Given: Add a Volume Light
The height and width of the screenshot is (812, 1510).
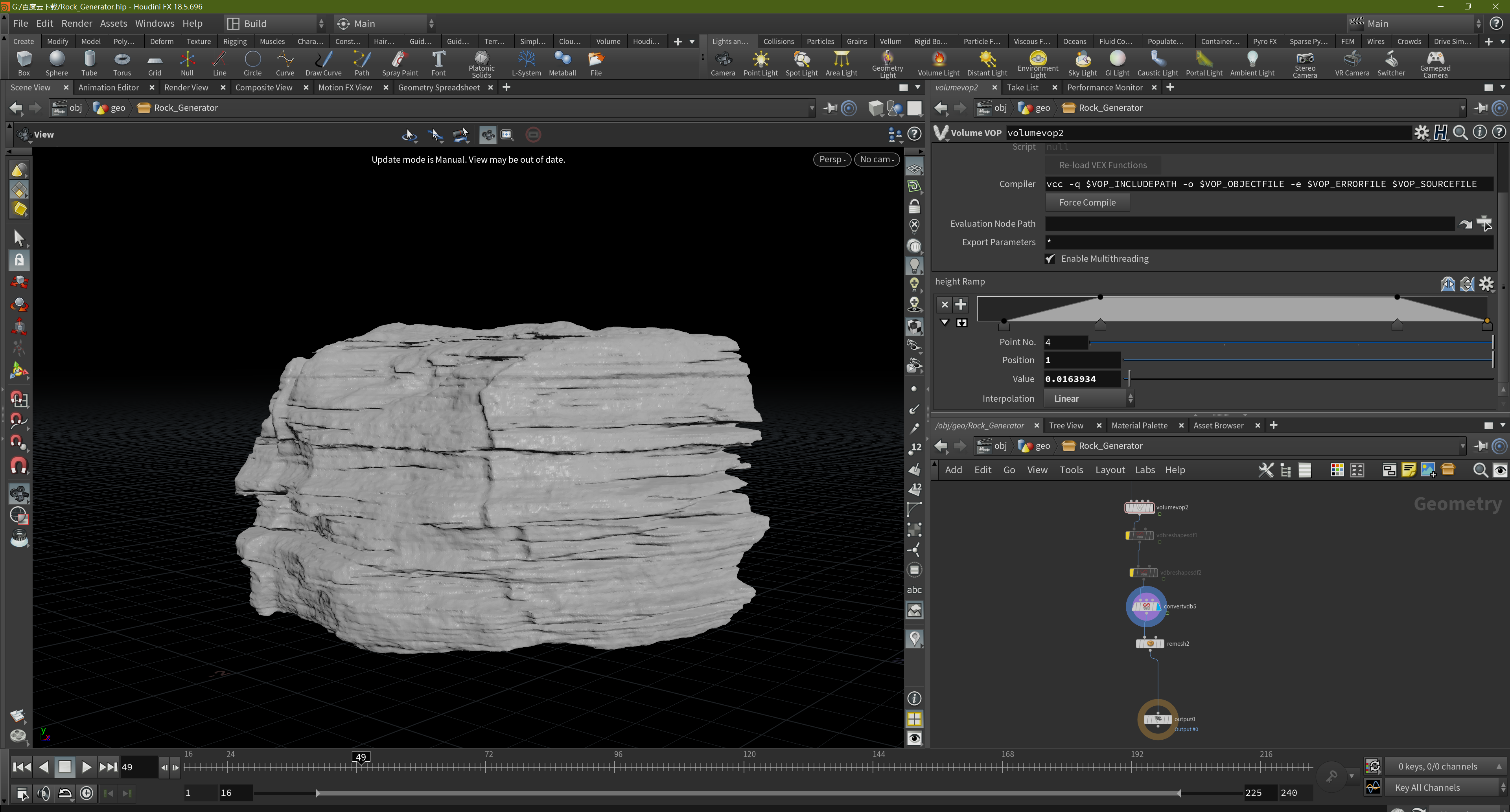Looking at the screenshot, I should pos(938,63).
